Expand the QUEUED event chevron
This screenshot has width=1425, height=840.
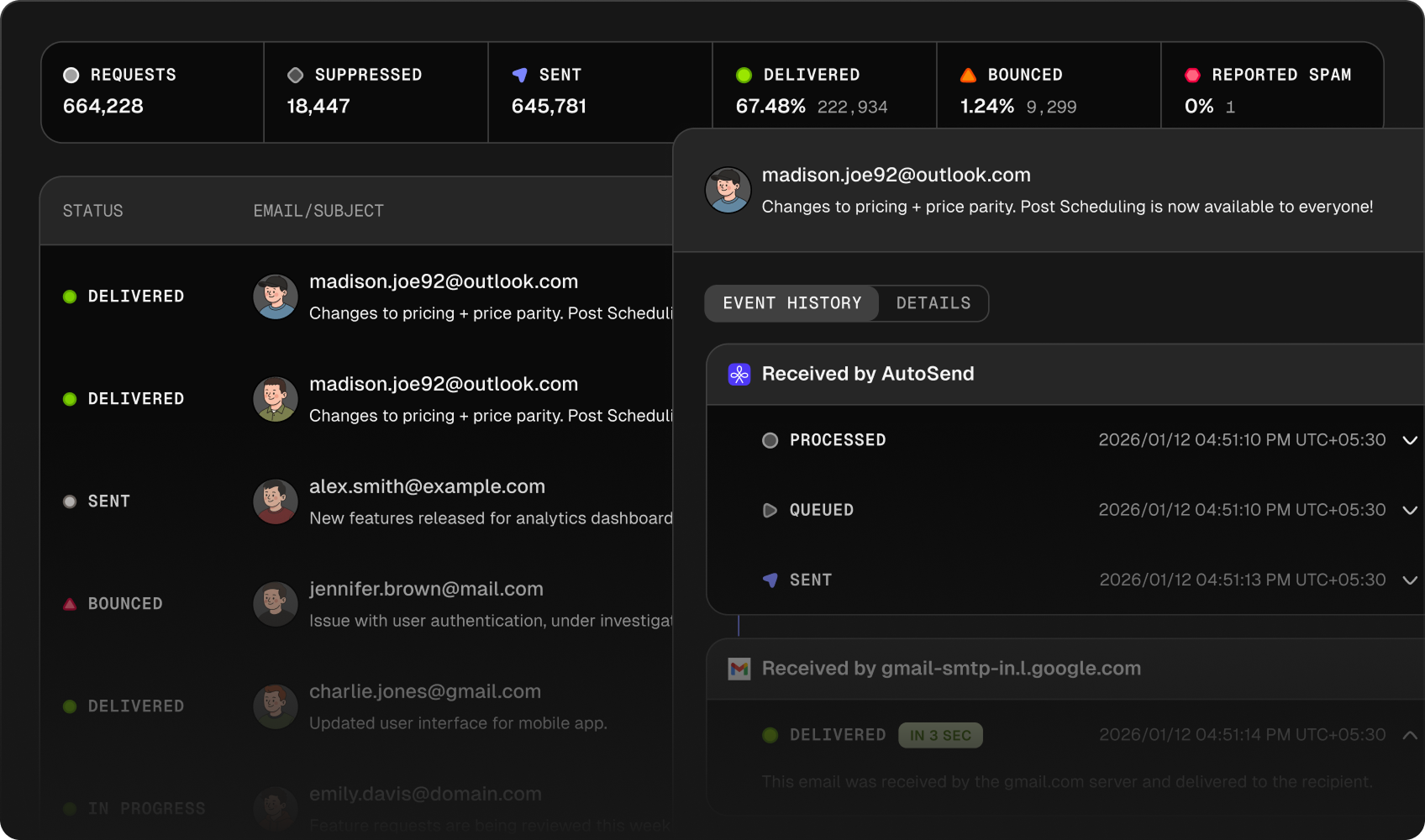[1409, 510]
